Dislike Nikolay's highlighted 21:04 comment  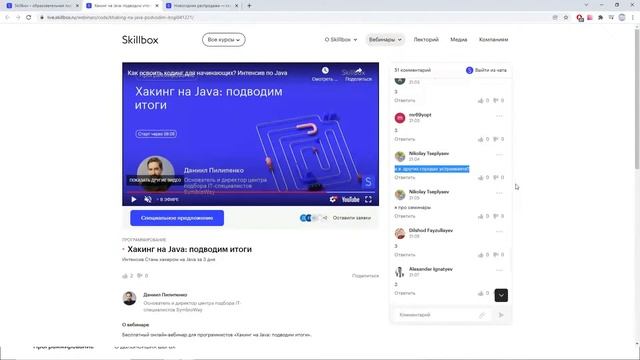pyautogui.click(x=496, y=178)
